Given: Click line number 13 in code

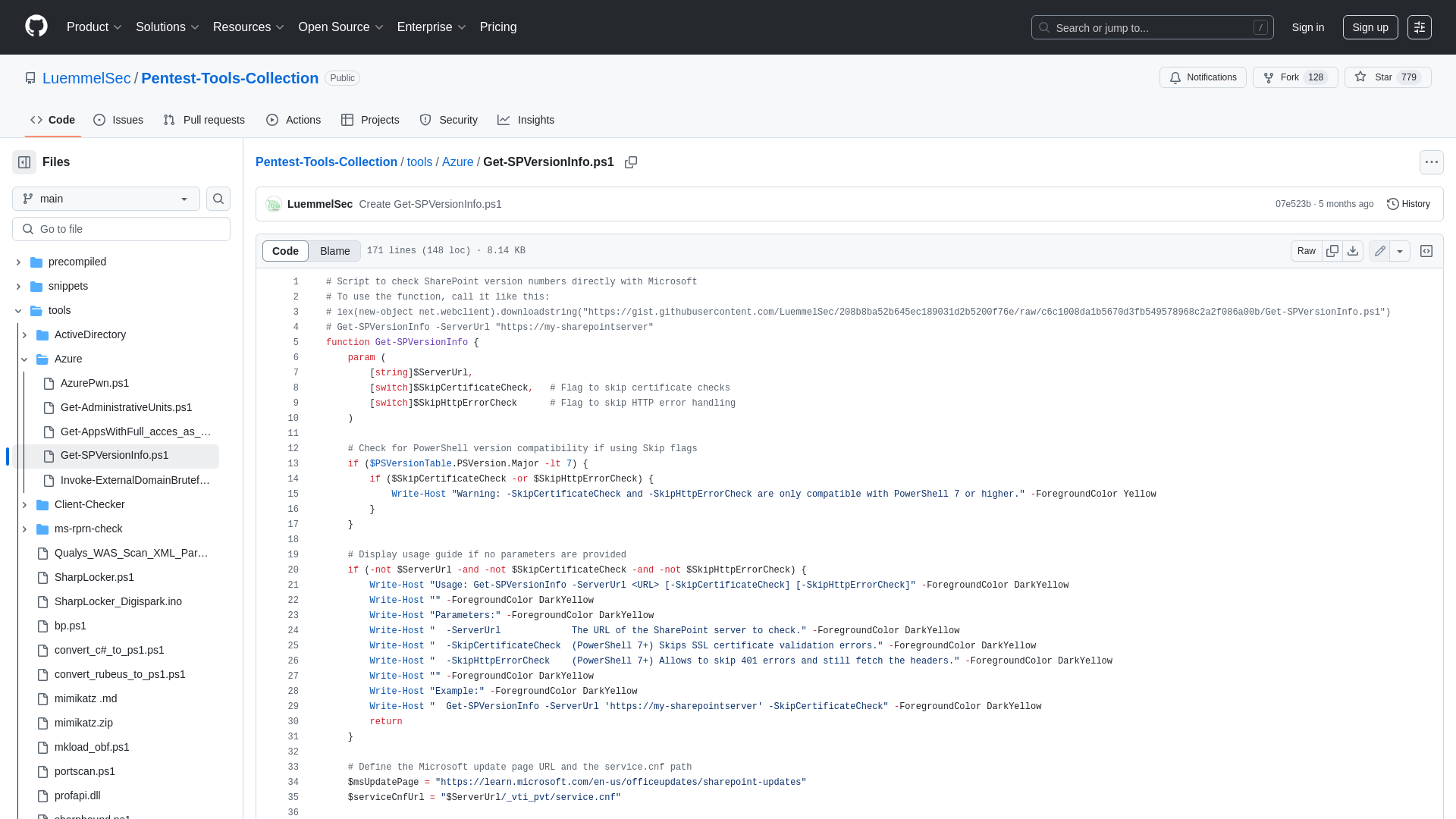Looking at the screenshot, I should pos(293,463).
